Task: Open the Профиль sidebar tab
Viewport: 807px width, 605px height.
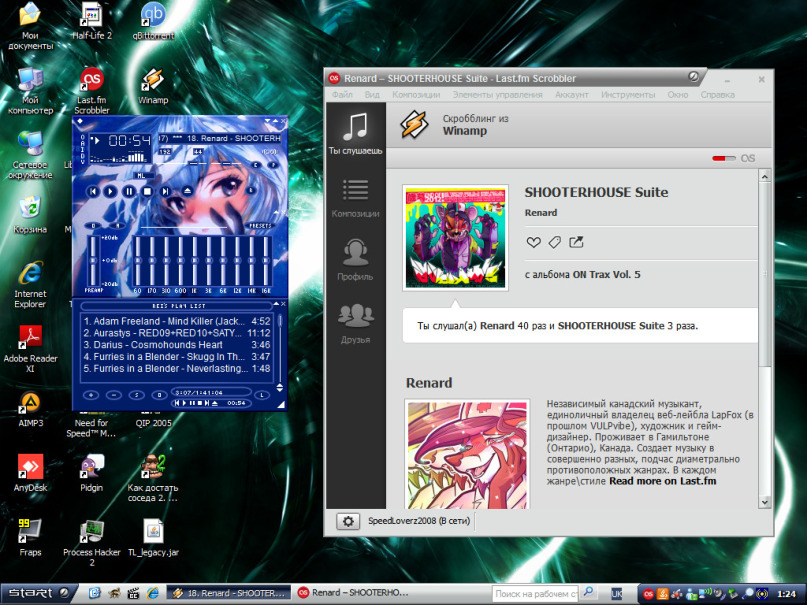Action: pyautogui.click(x=356, y=260)
